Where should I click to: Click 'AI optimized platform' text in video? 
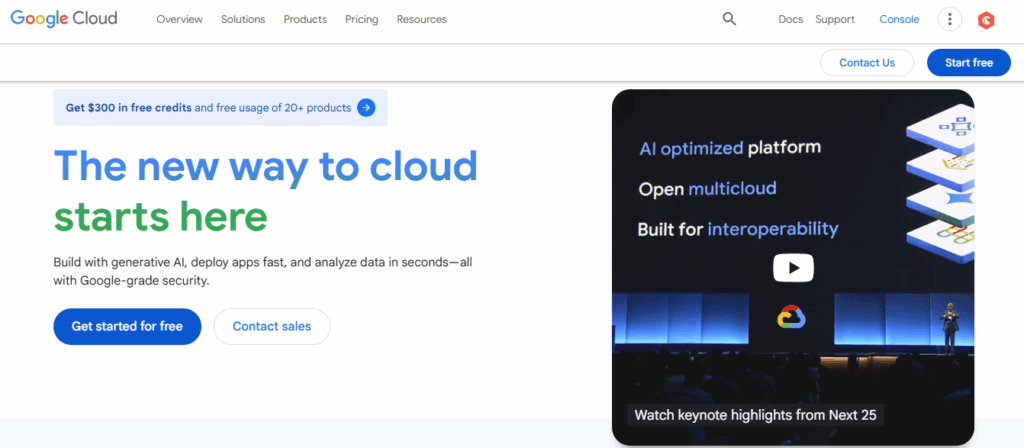click(729, 148)
